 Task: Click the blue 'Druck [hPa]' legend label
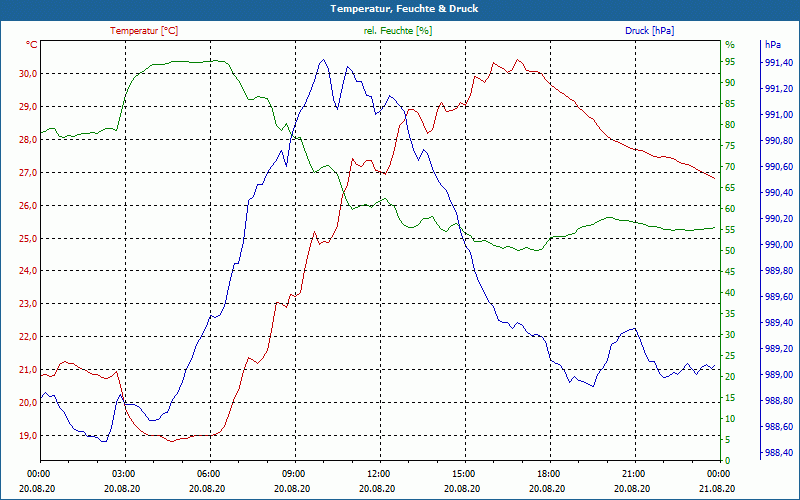649,31
